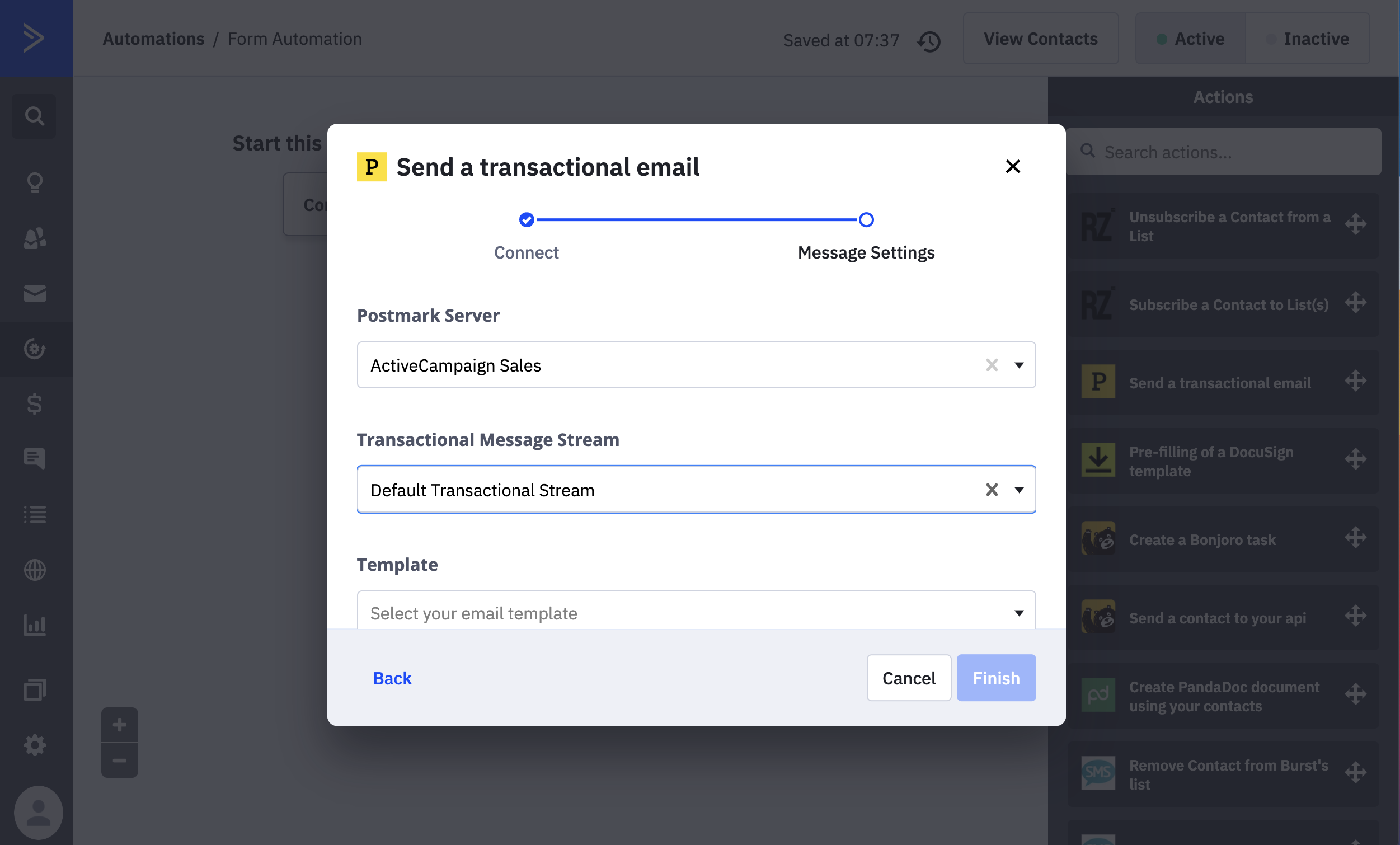Viewport: 1400px width, 845px height.
Task: Open Deals via dollar sign icon
Action: click(35, 404)
